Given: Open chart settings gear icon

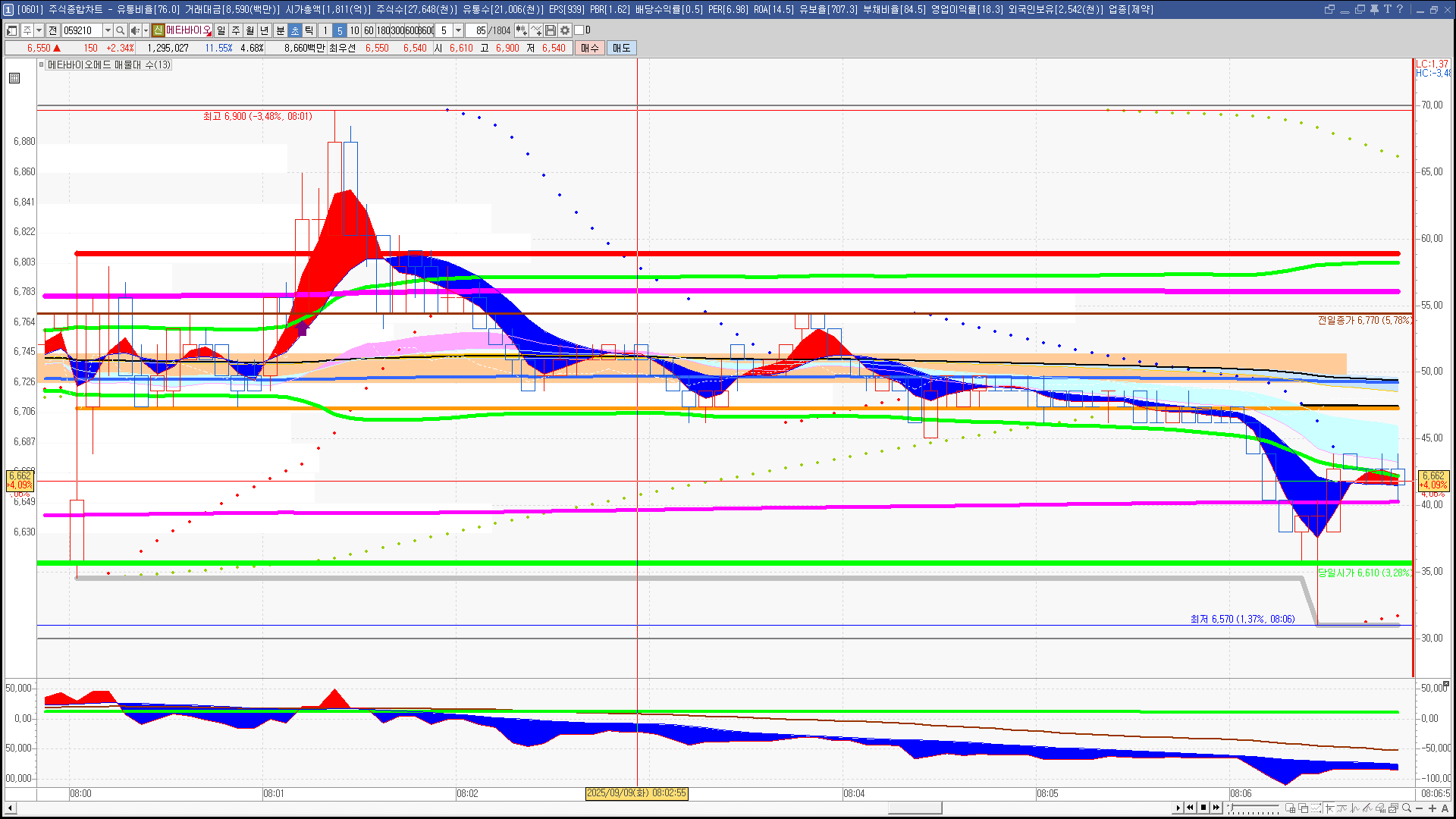Looking at the screenshot, I should point(565,30).
